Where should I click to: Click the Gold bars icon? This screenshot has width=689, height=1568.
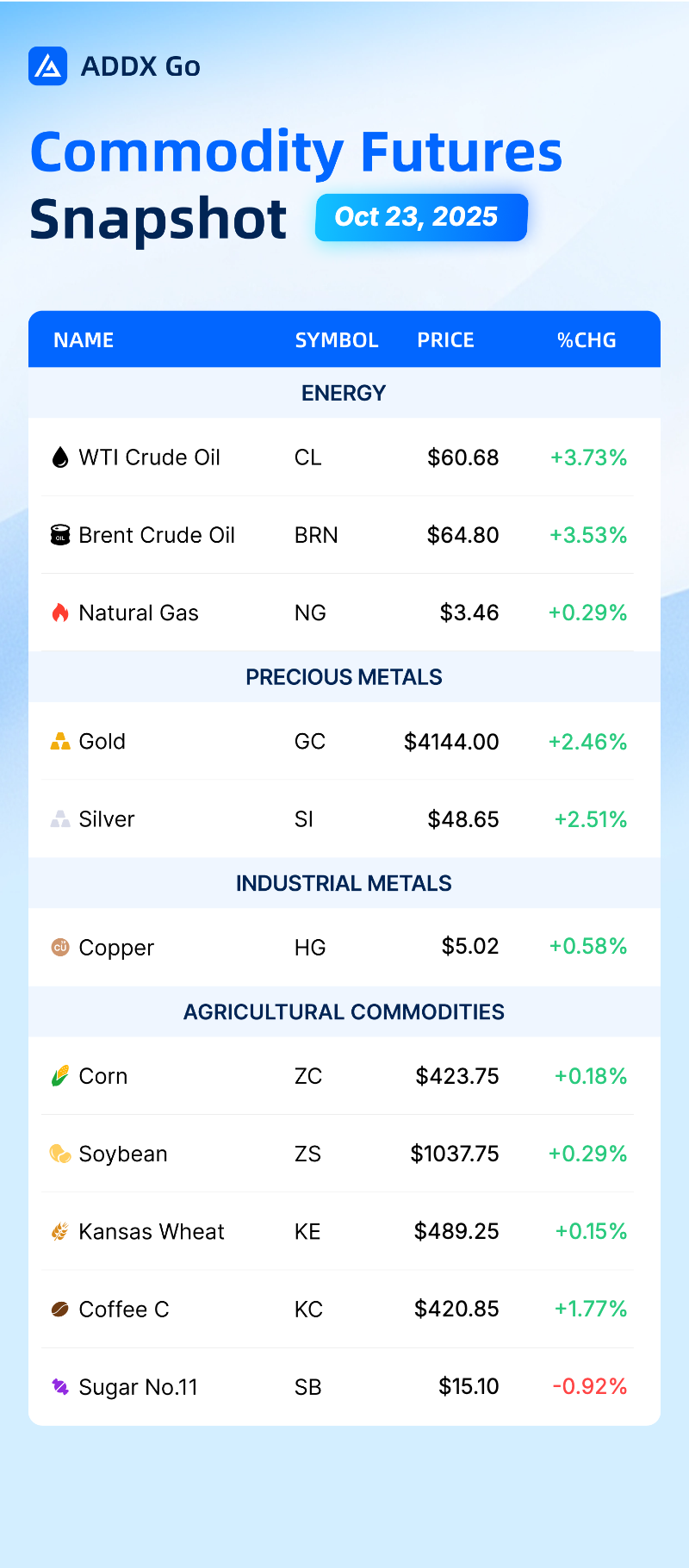click(60, 742)
